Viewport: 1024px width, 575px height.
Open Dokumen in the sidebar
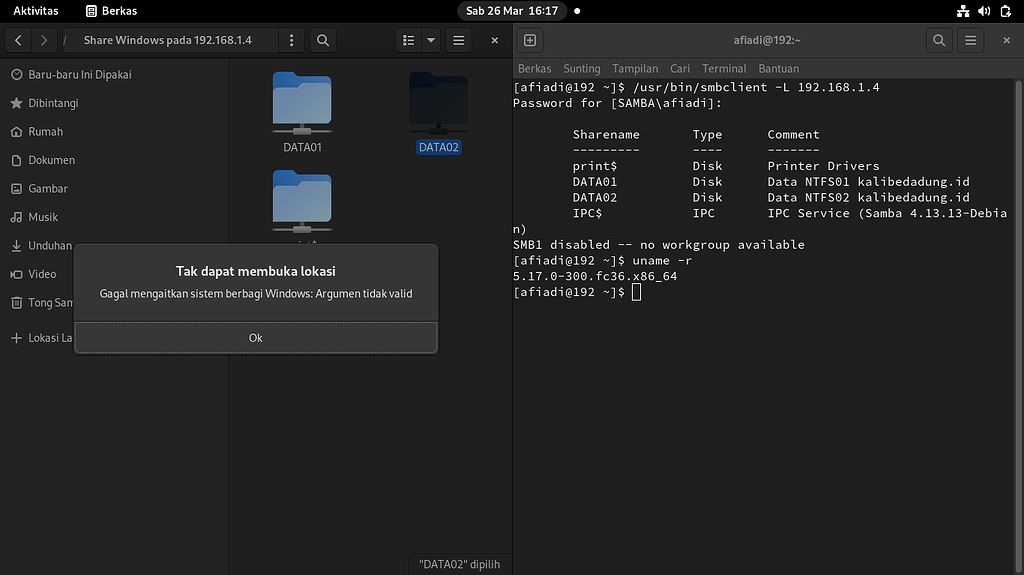coord(51,160)
